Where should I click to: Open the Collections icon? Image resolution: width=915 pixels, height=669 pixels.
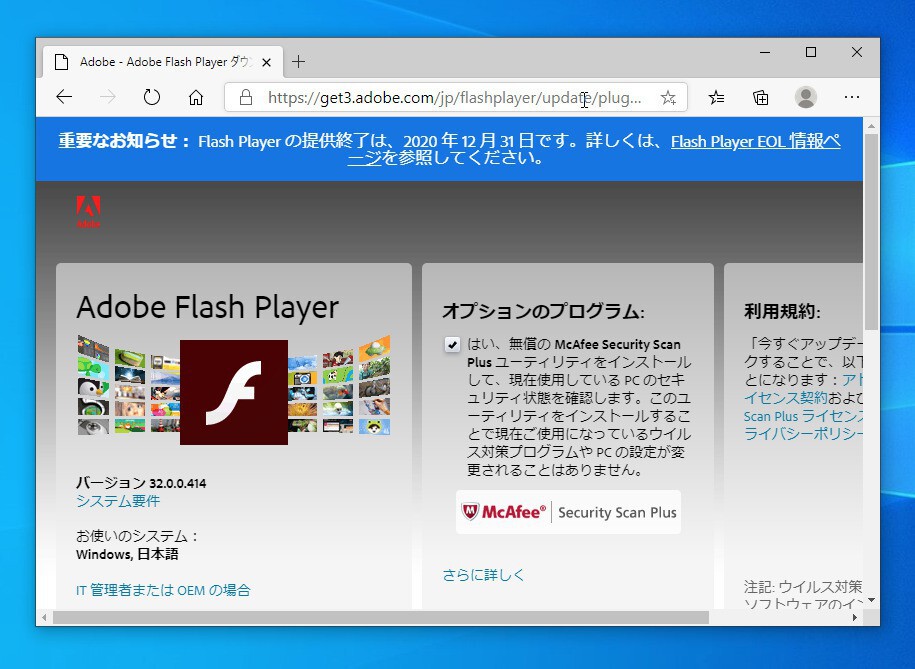click(x=761, y=97)
